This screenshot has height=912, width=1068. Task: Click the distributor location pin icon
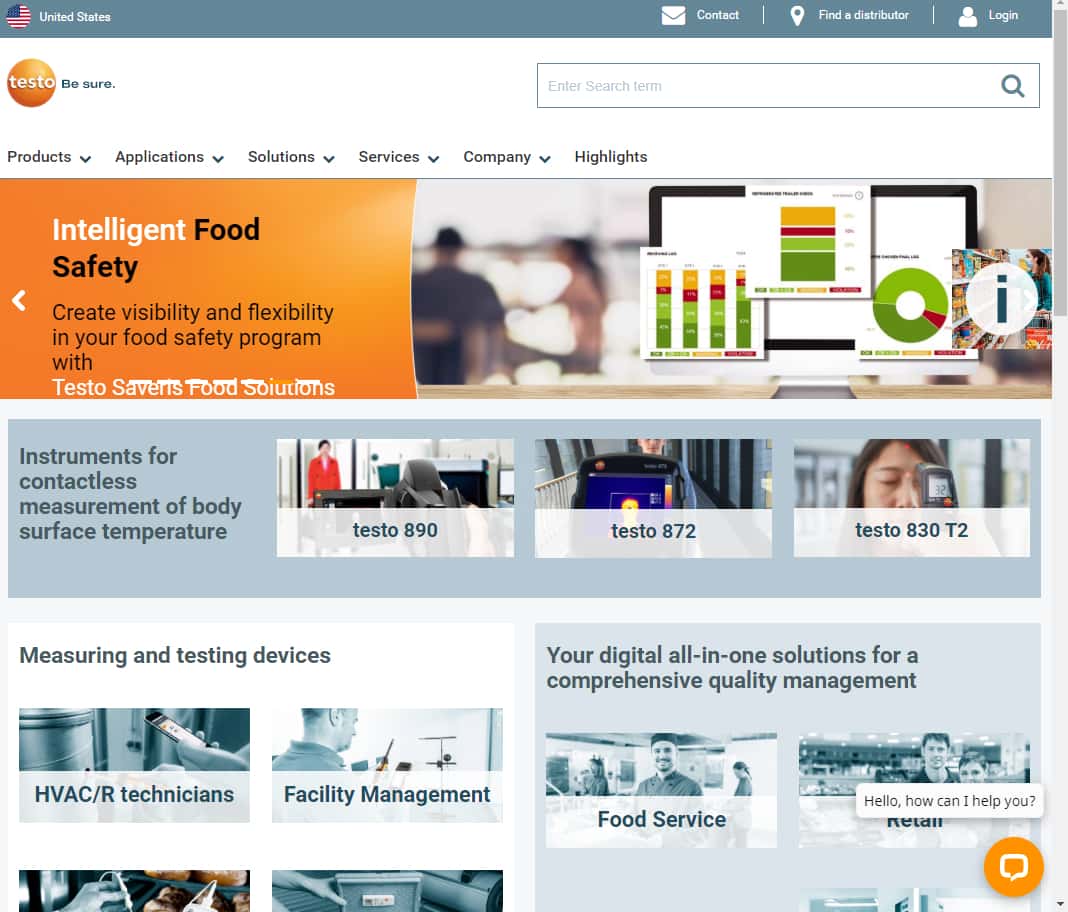click(797, 16)
